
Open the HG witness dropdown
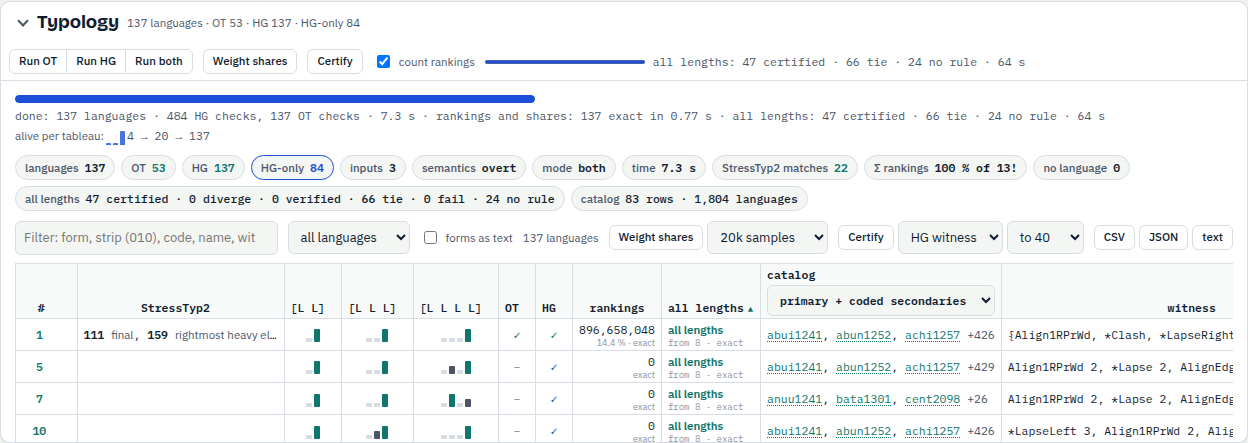950,238
